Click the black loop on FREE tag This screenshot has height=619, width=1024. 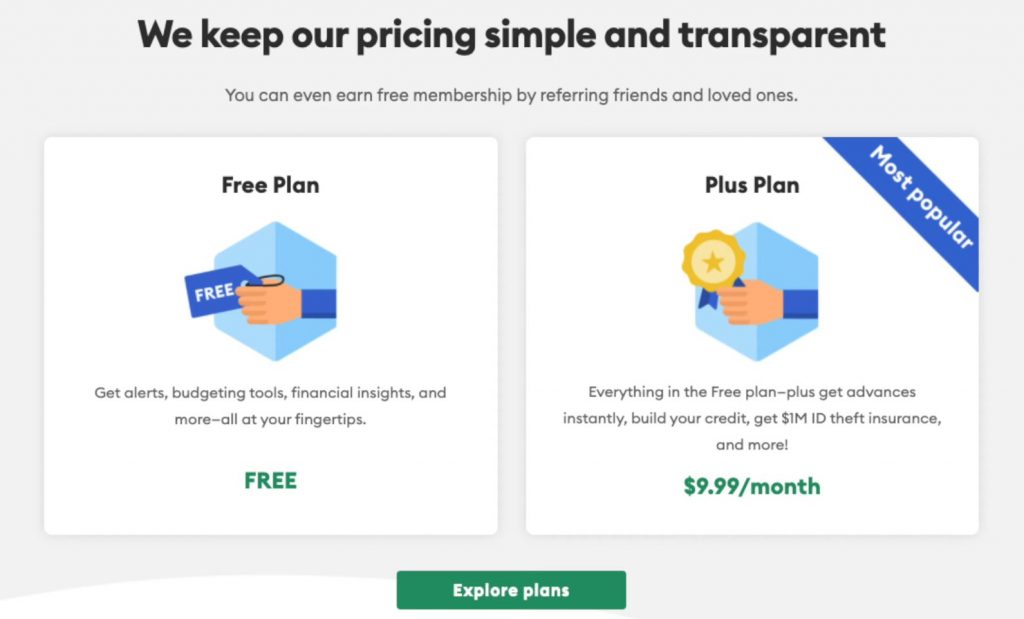(x=264, y=281)
